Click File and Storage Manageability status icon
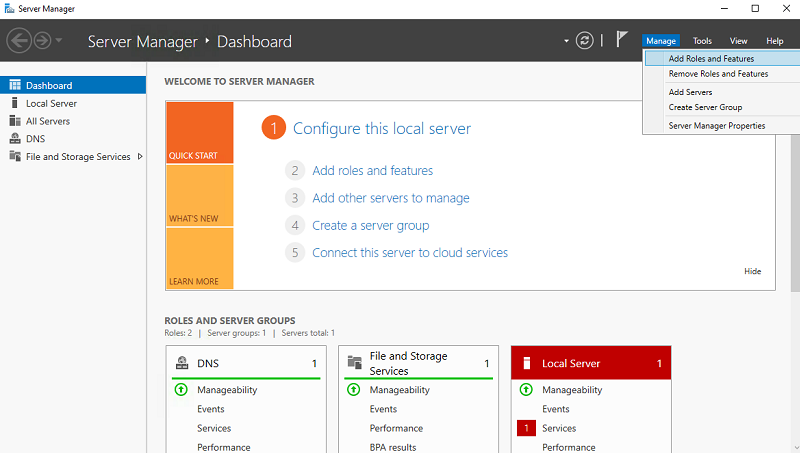Viewport: 800px width, 453px height. pos(354,390)
